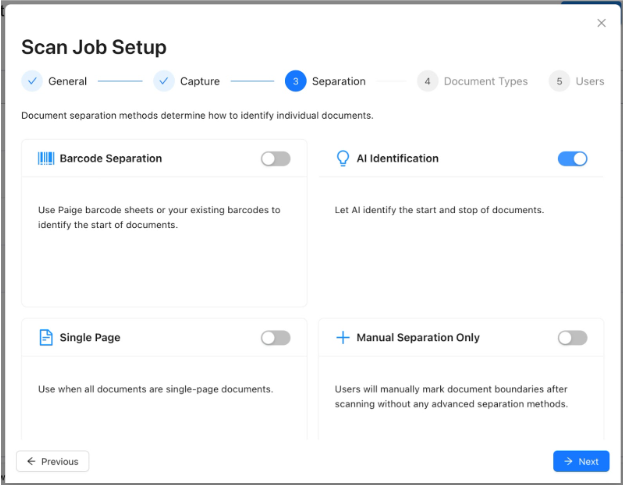Go to the Document Types step
The image size is (623, 485).
coord(485,81)
